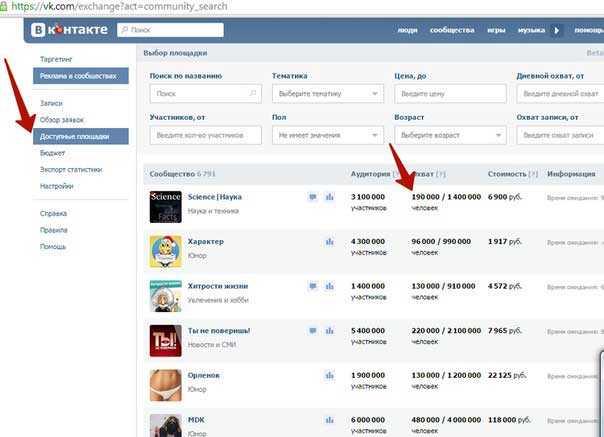
Task: Open Справка link in the sidebar
Action: tap(54, 213)
